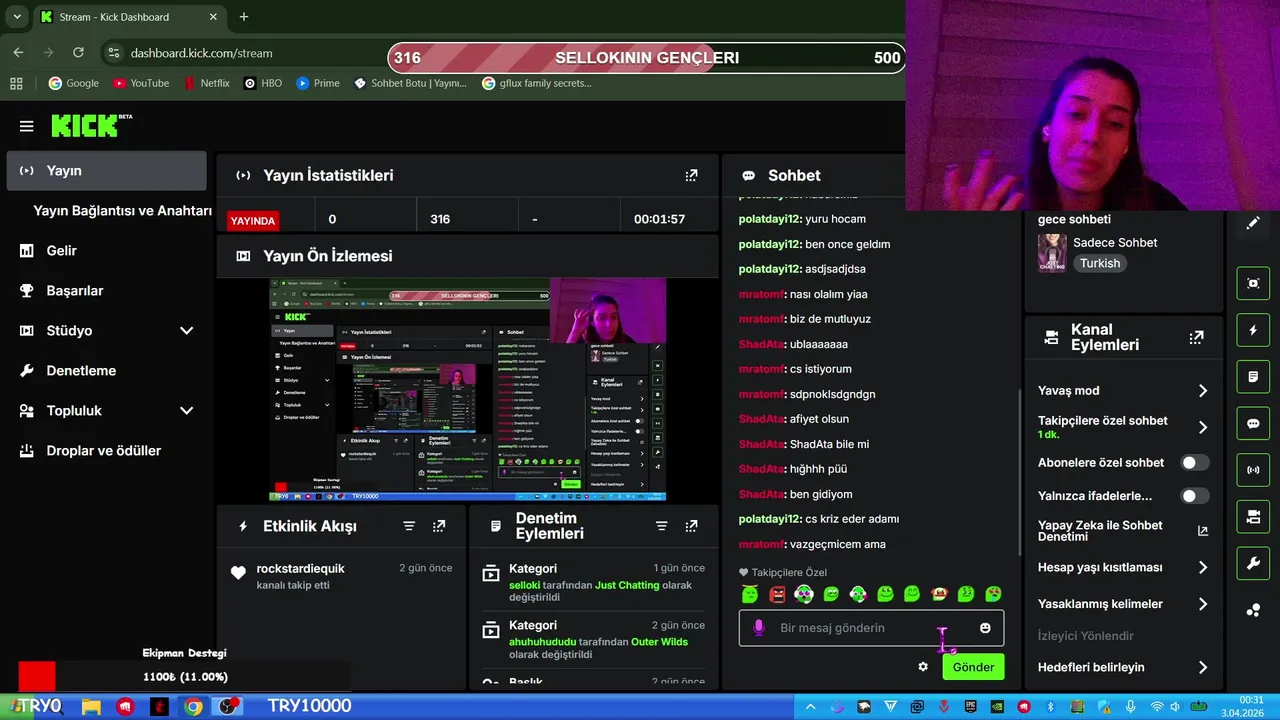Open the Sohbet Botu bookmark
Image resolution: width=1280 pixels, height=720 pixels.
click(x=410, y=83)
